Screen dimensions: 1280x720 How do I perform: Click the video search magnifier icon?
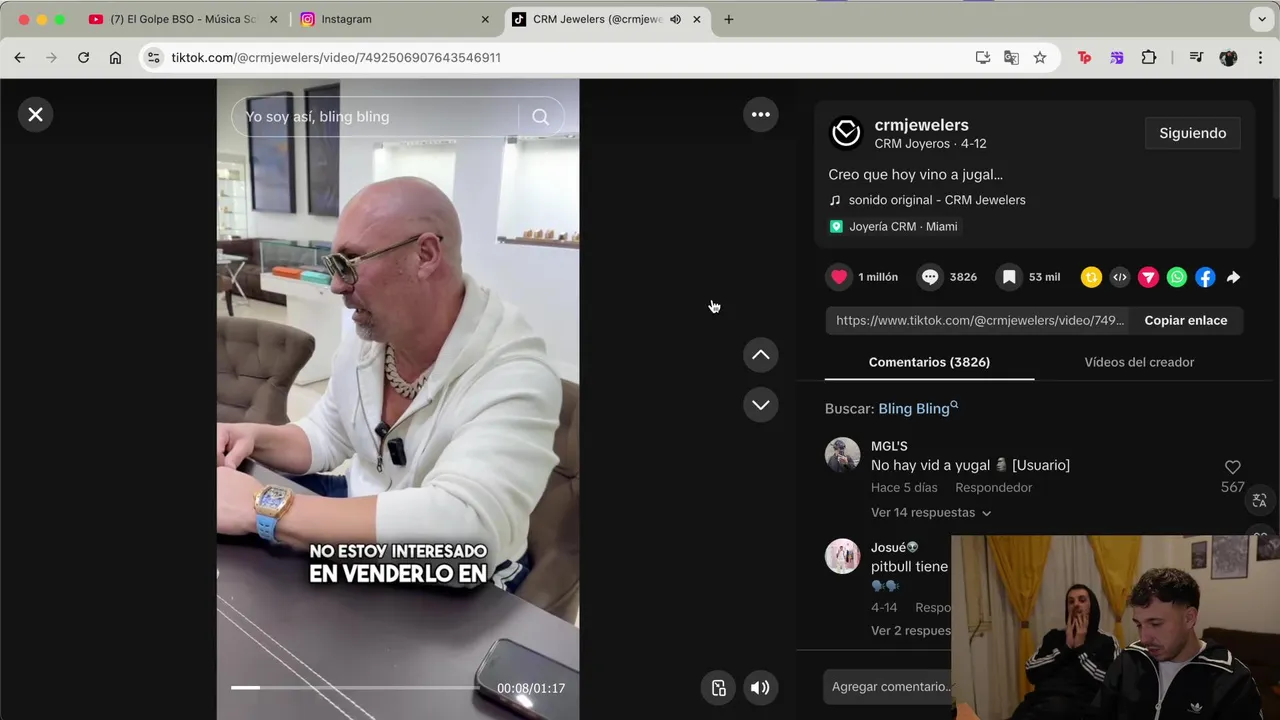point(540,117)
